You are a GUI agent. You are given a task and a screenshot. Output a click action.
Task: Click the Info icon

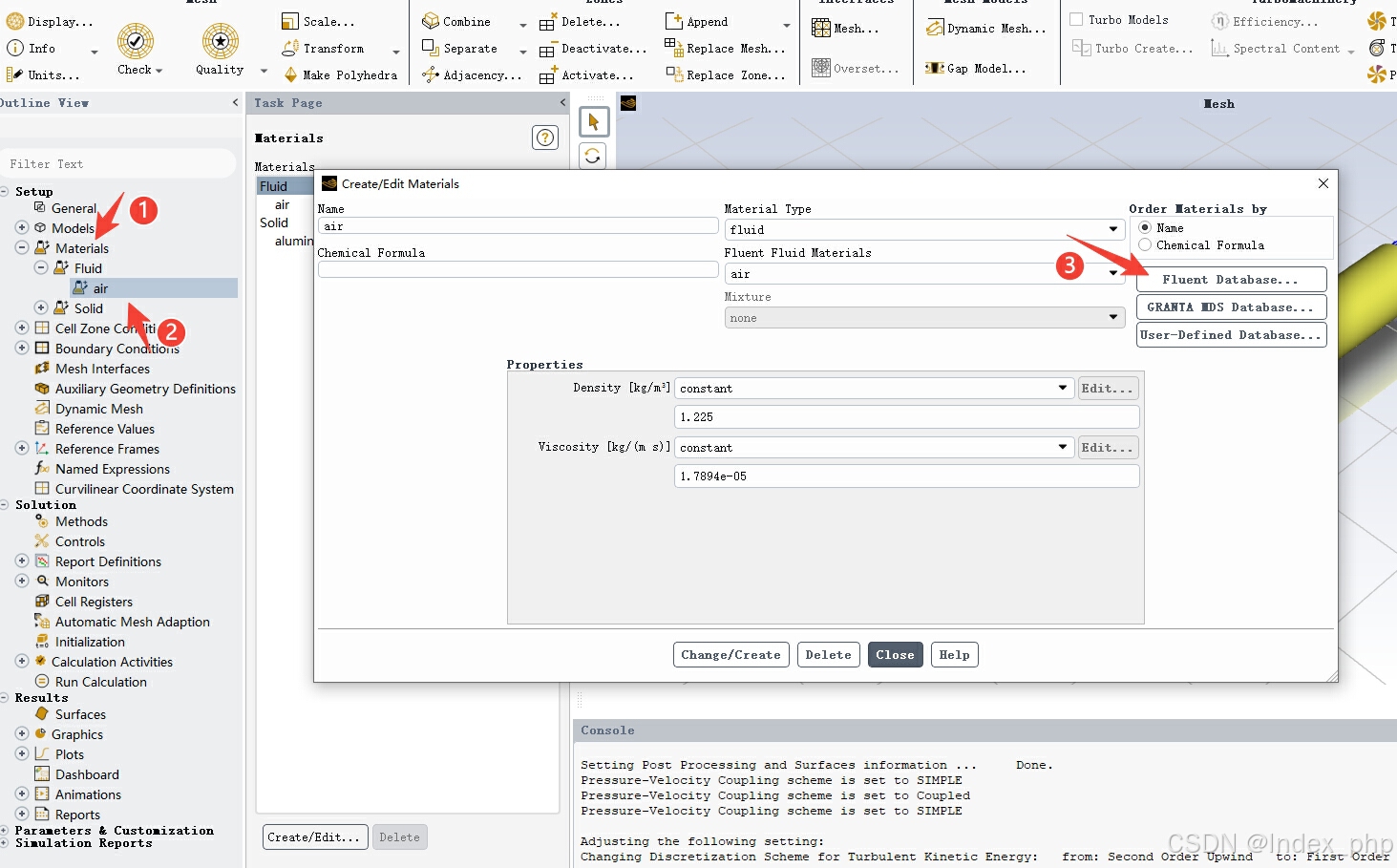point(15,48)
